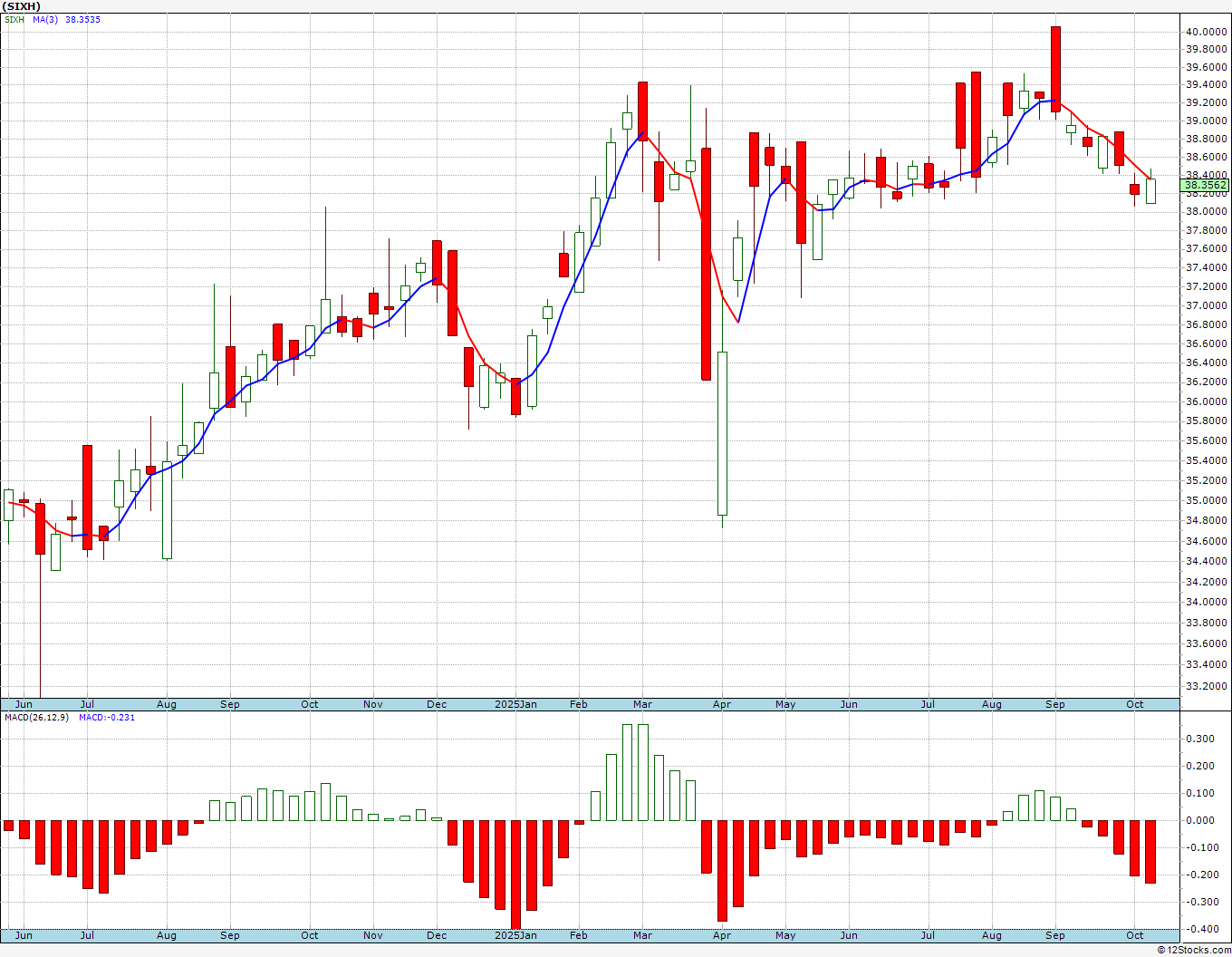Viewport: 1232px width, 957px height.
Task: Click the Aug 2025 label on MACD axis
Action: click(x=992, y=935)
